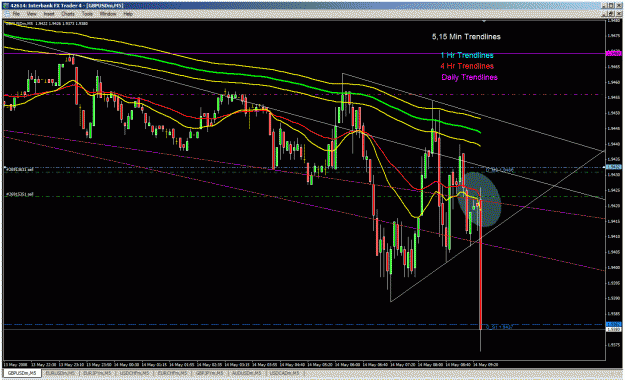This screenshot has height=380, width=625.
Task: Open the Insert menu
Action: click(x=49, y=14)
